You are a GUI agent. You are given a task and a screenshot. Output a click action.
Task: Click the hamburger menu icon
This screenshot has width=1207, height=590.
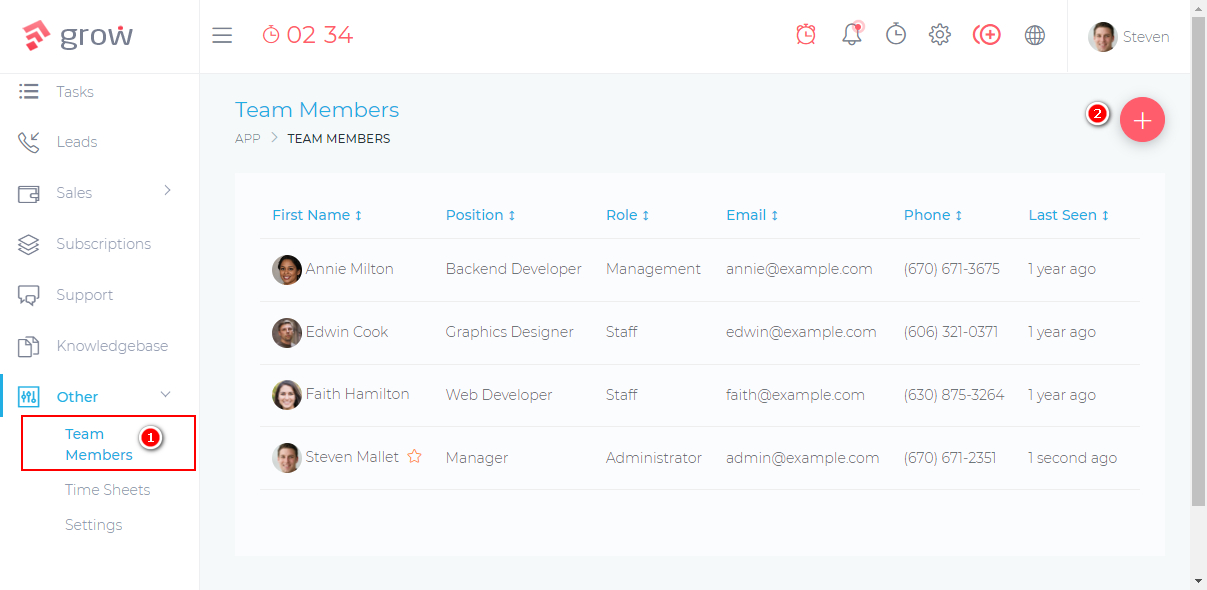click(x=222, y=36)
